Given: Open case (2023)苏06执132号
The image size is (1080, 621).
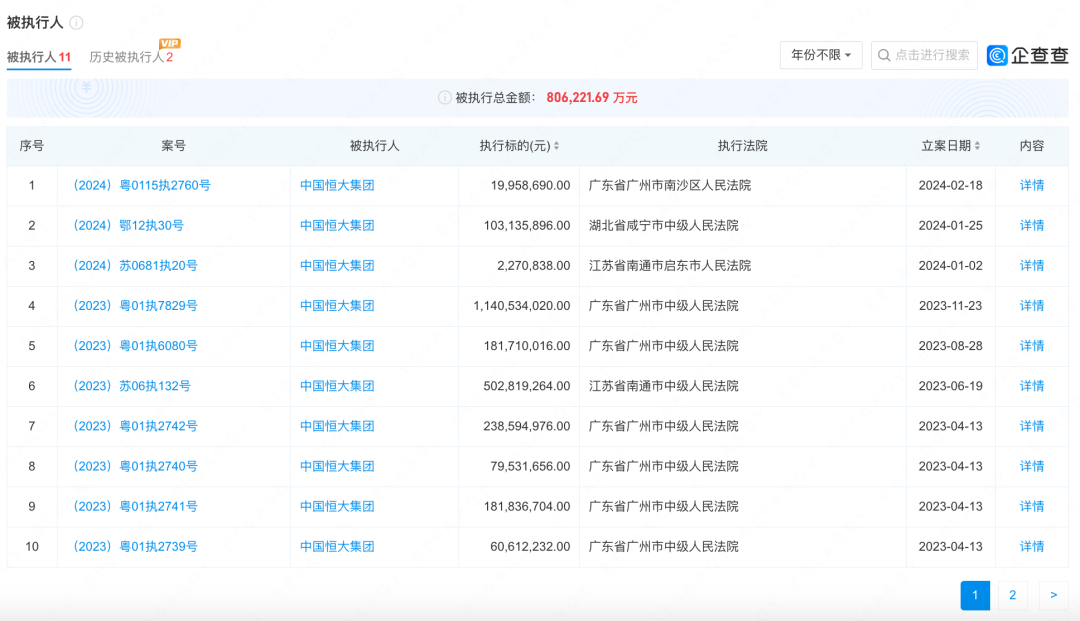Looking at the screenshot, I should tap(129, 386).
